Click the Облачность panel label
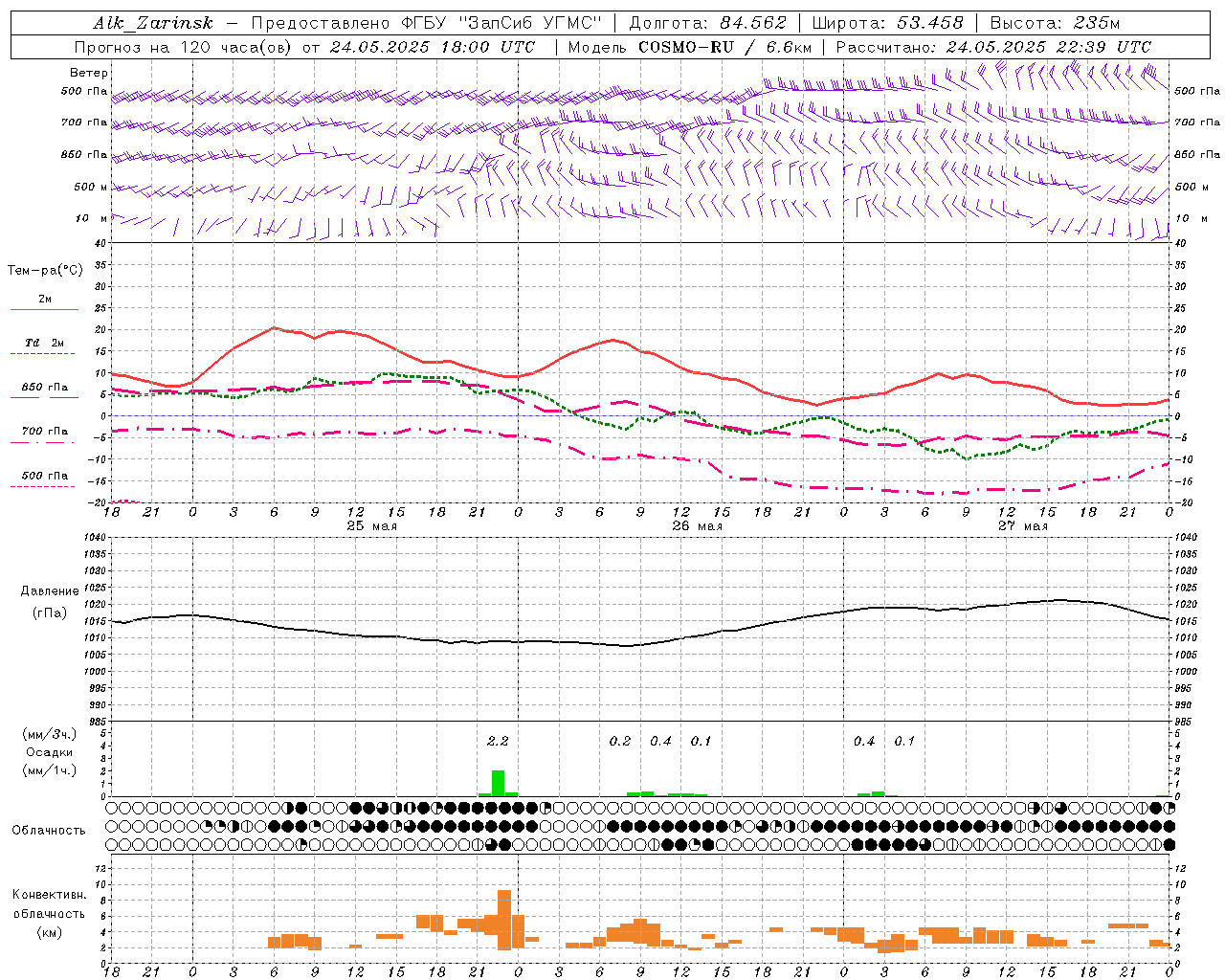 point(49,830)
